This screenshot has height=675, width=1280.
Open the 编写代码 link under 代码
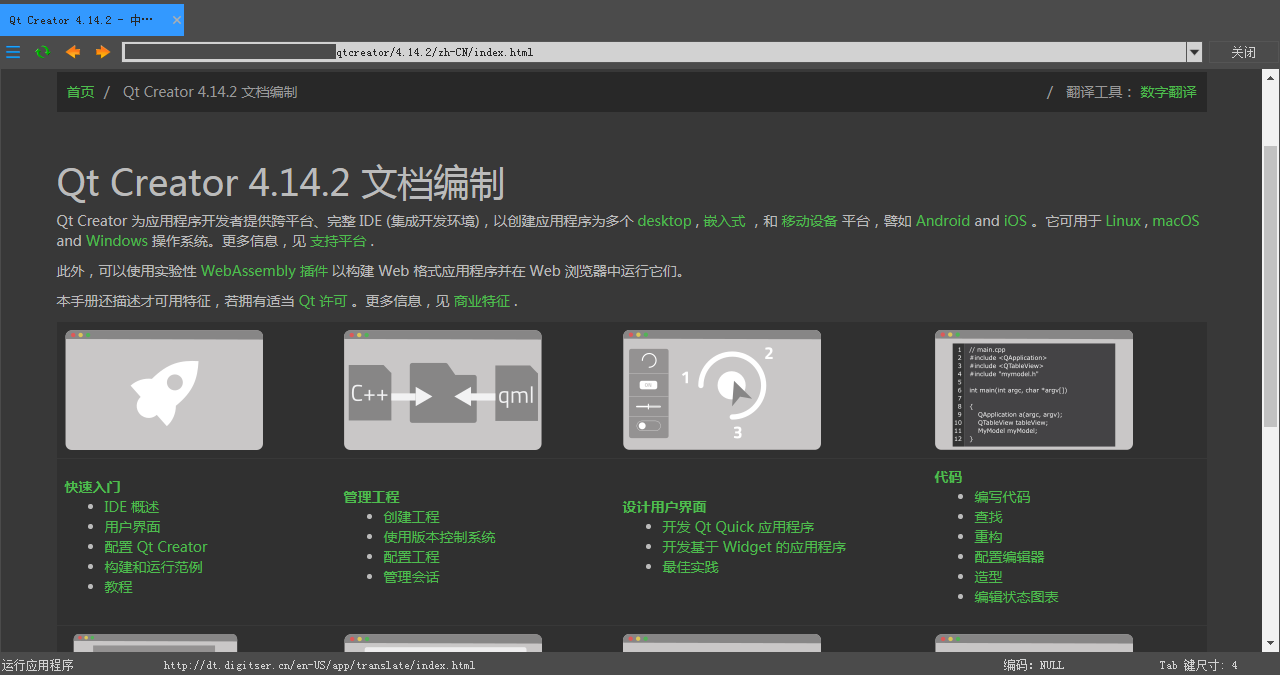tap(1002, 496)
